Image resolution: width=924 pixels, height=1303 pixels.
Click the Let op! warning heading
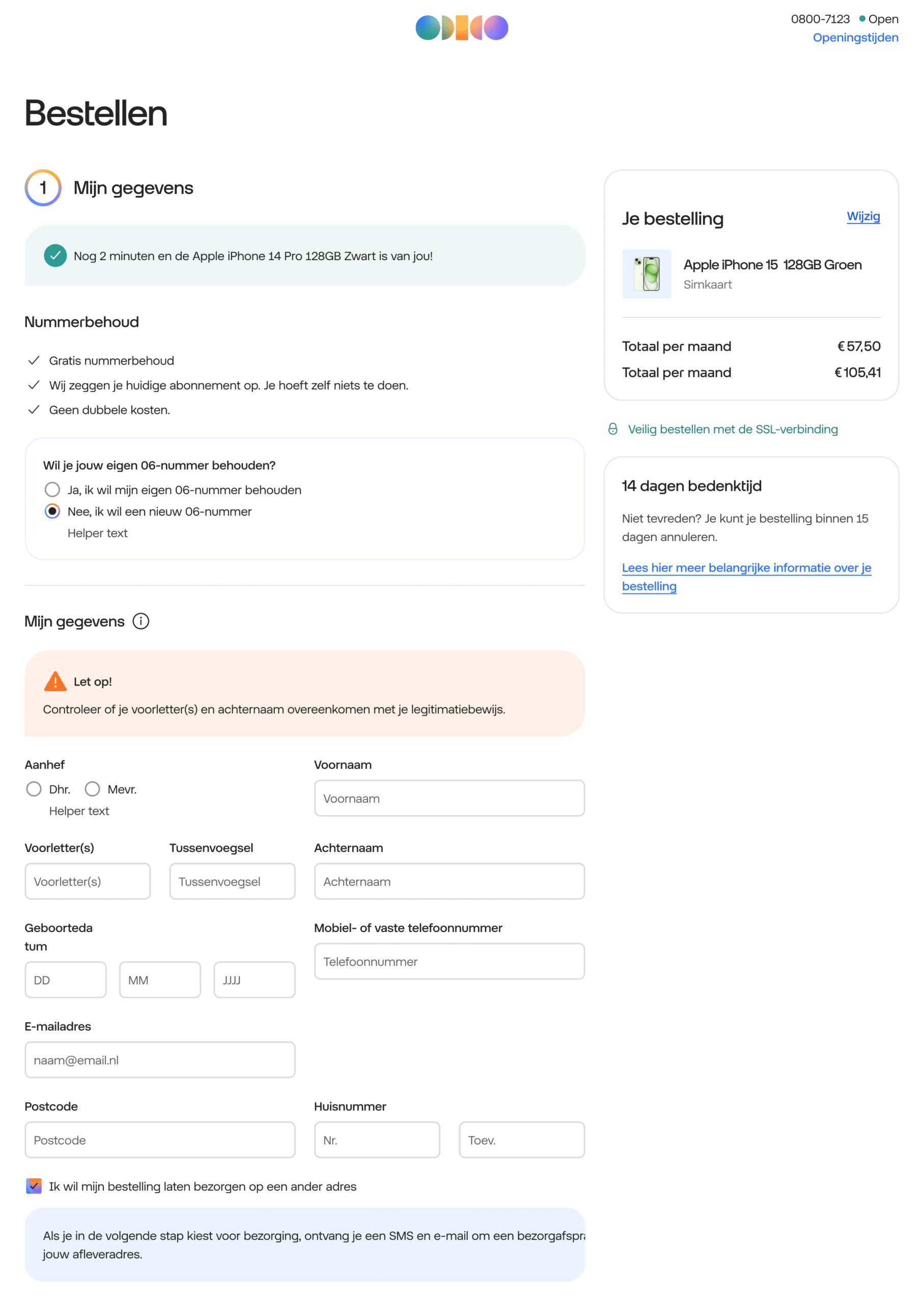(93, 682)
